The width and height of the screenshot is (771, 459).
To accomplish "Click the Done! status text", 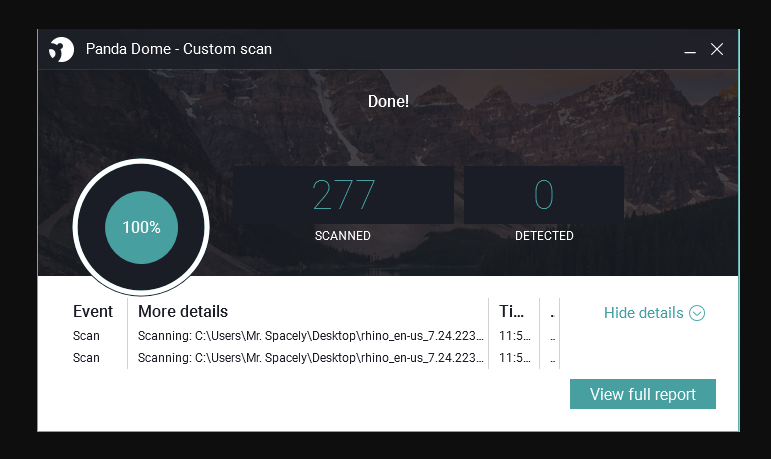I will pos(388,101).
